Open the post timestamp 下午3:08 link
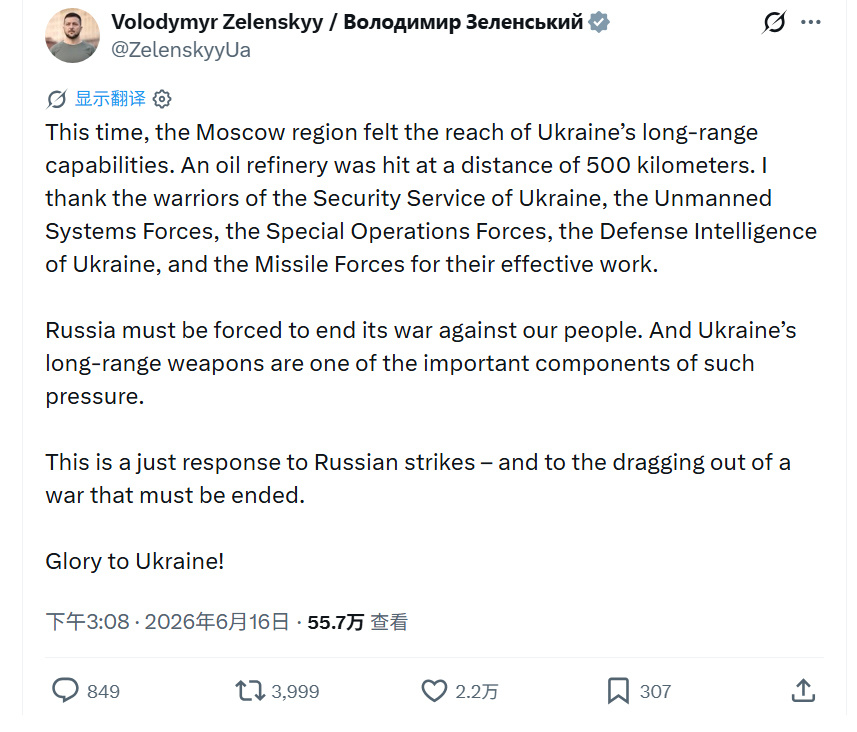857x732 pixels. pos(167,622)
